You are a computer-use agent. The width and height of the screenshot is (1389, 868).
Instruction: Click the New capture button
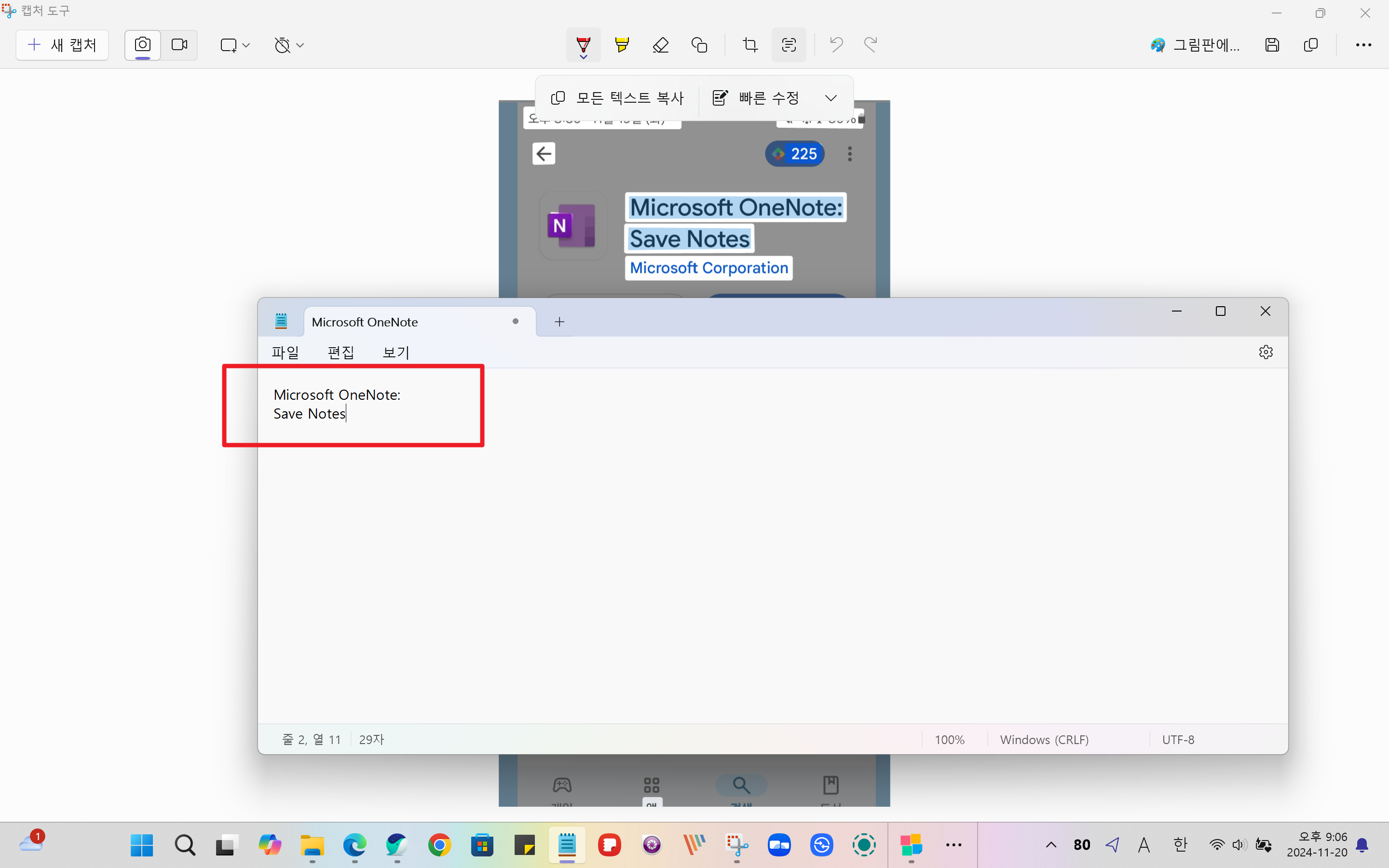[62, 45]
